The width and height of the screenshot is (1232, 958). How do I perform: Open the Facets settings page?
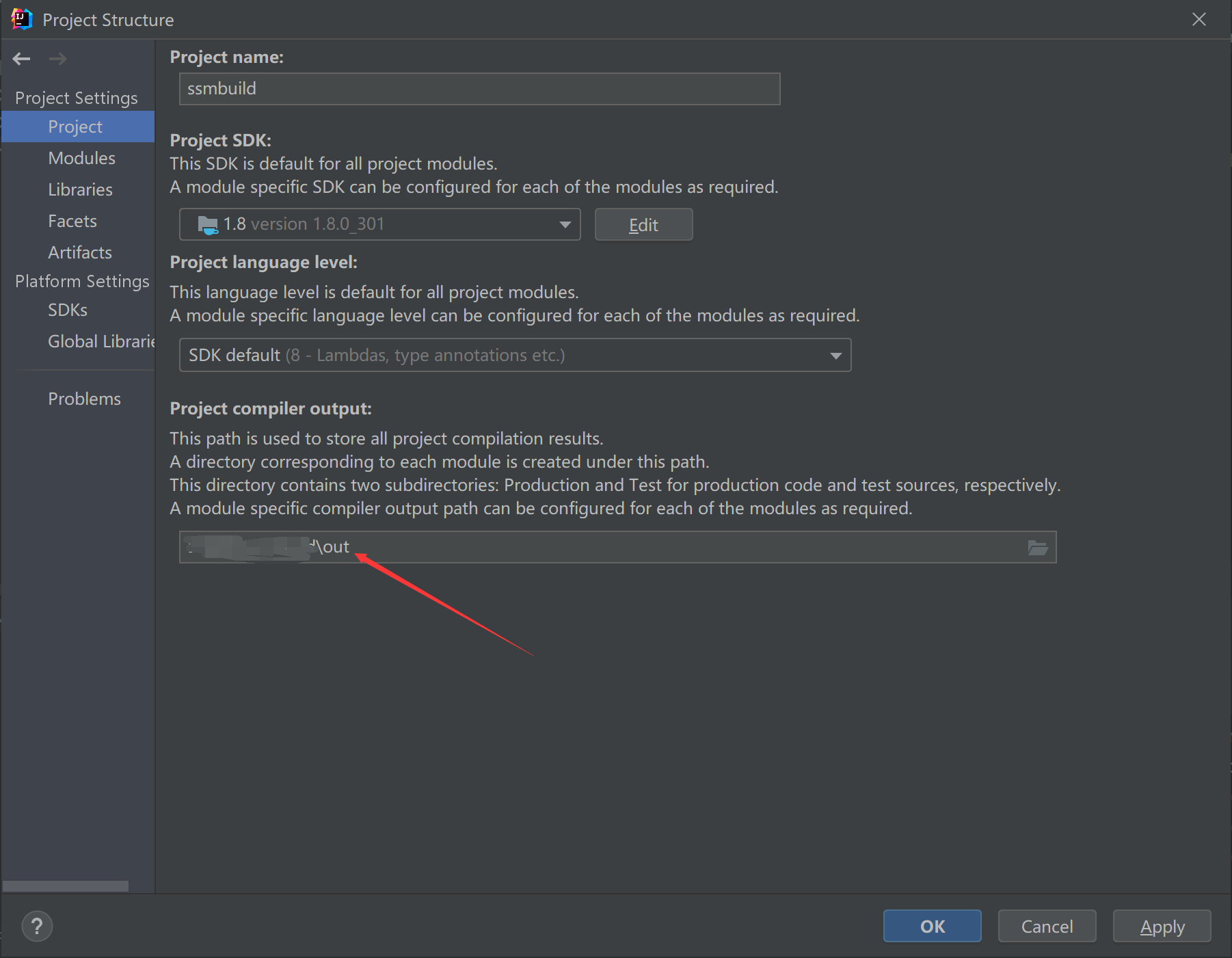72,221
